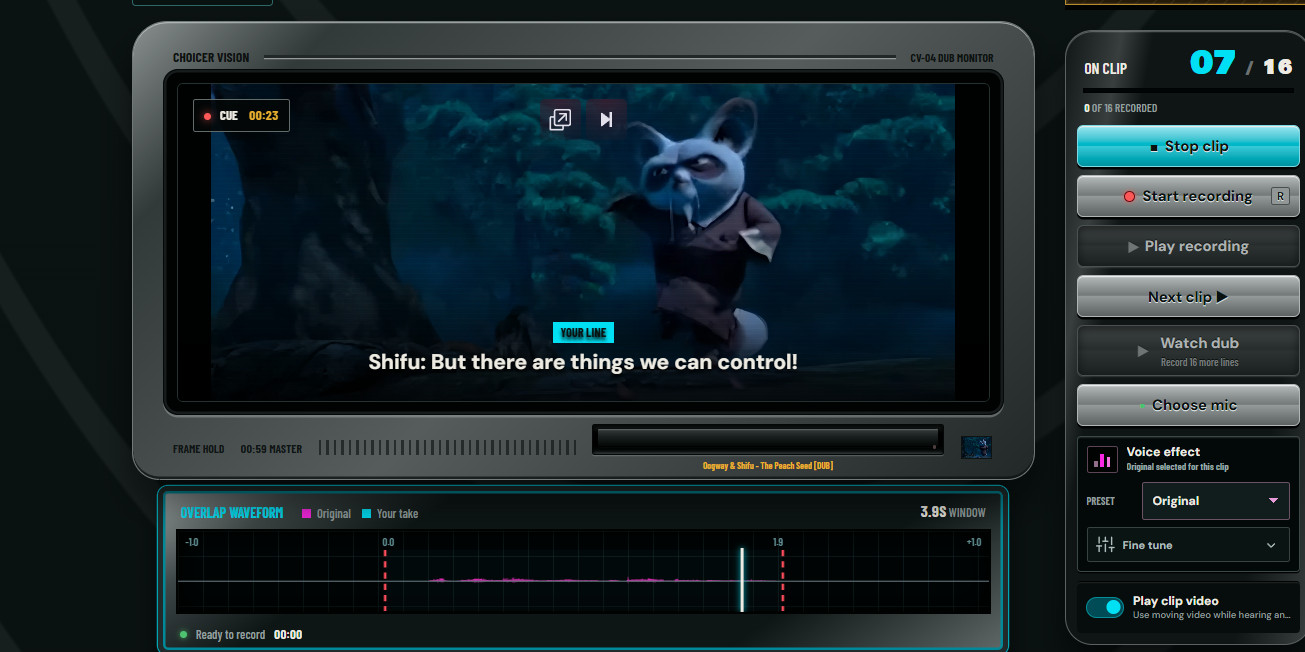
Task: Click the small clip thumbnail on monitor
Action: (x=976, y=447)
